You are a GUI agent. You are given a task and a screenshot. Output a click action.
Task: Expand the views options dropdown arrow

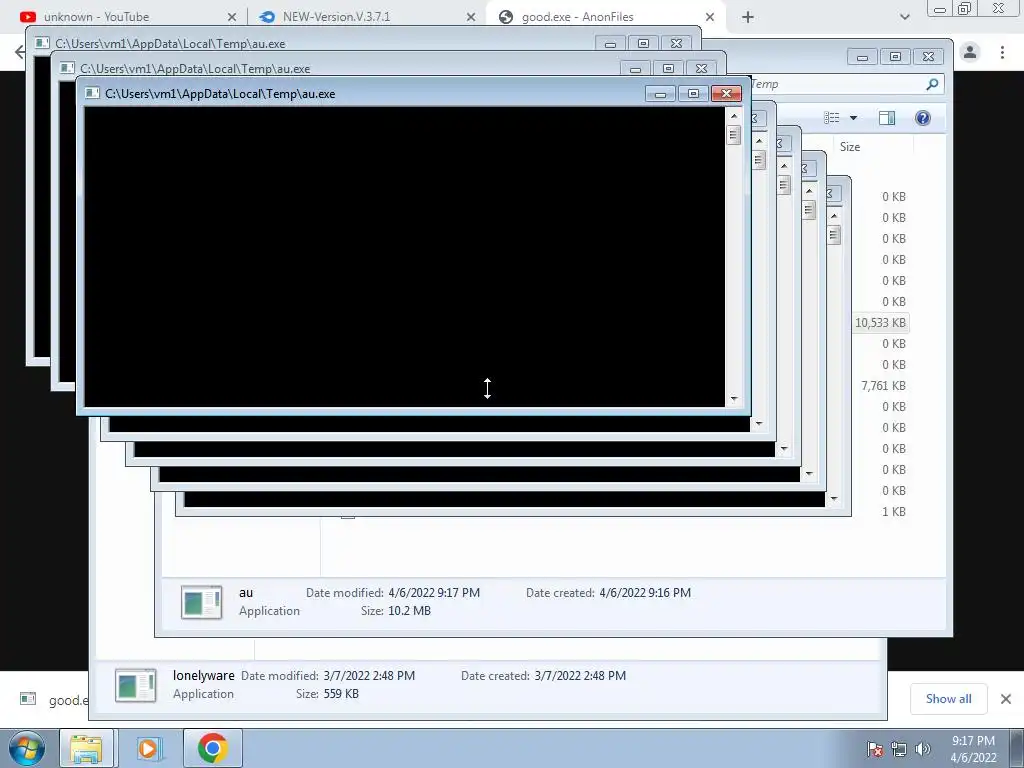(853, 118)
